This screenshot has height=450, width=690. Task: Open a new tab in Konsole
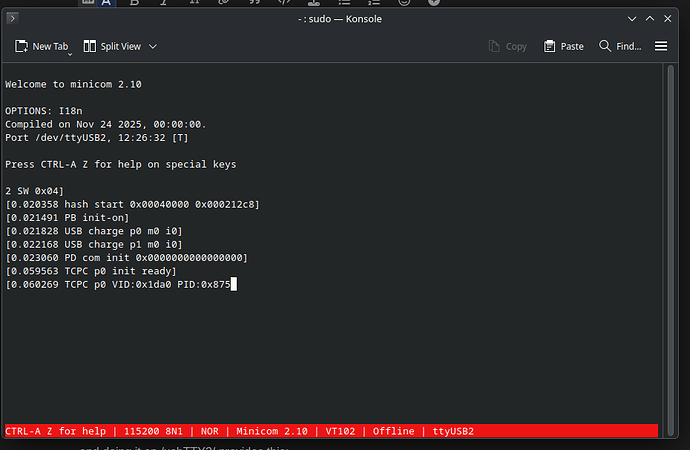41,46
